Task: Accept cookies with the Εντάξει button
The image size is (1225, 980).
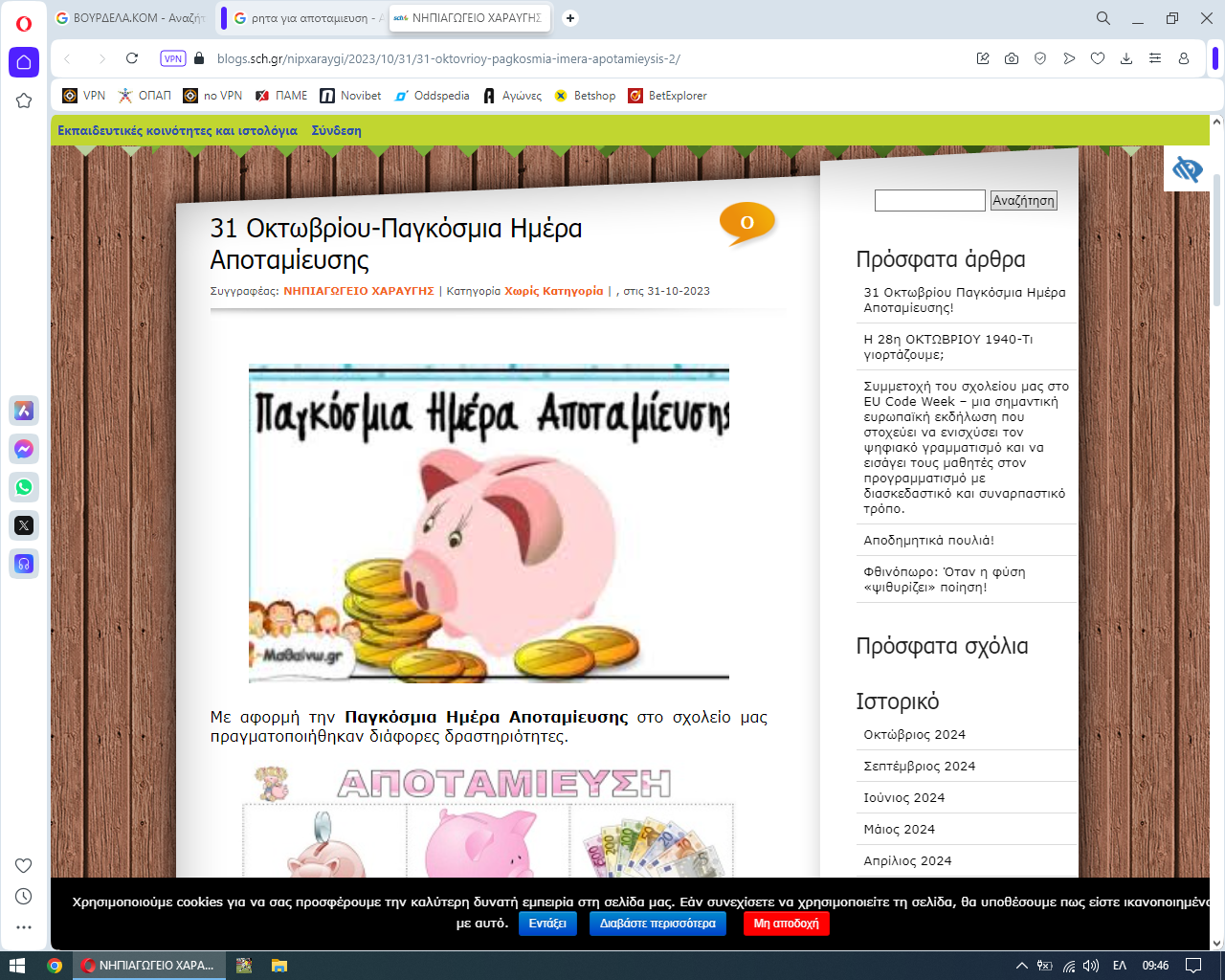Action: tap(547, 924)
